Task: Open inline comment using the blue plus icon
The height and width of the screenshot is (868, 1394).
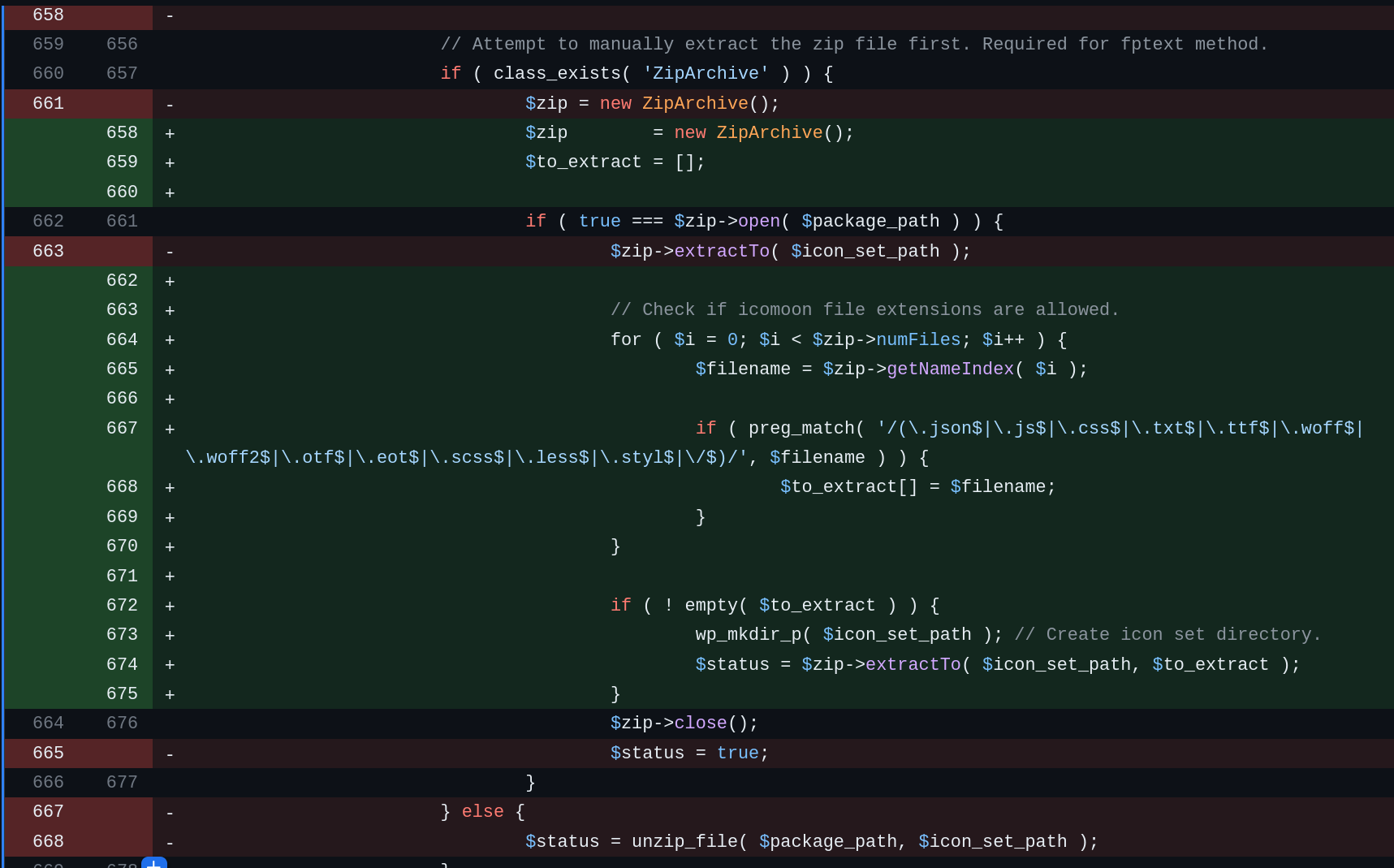Action: pos(153,863)
